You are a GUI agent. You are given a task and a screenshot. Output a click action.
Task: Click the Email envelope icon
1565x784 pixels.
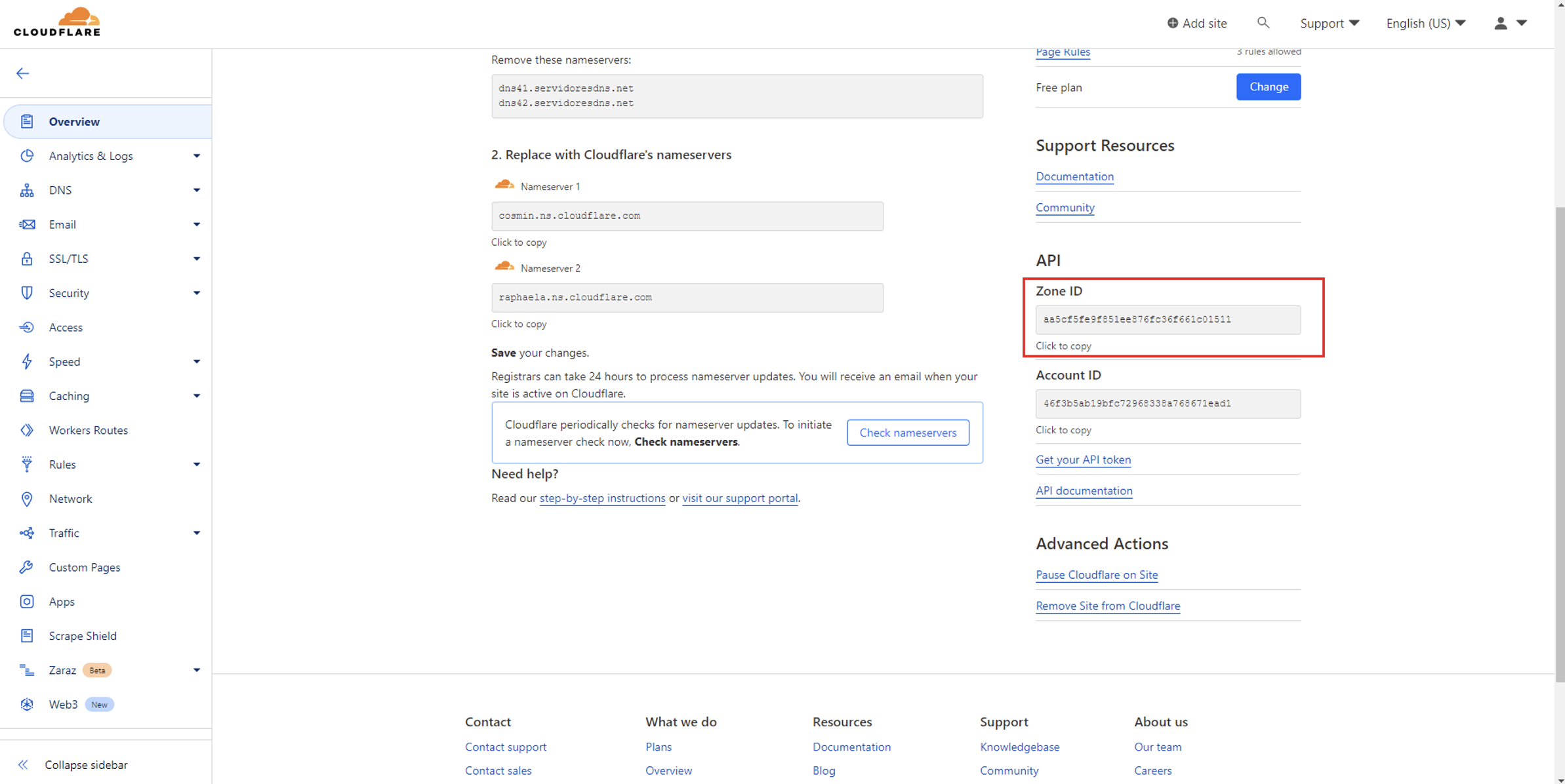(27, 224)
